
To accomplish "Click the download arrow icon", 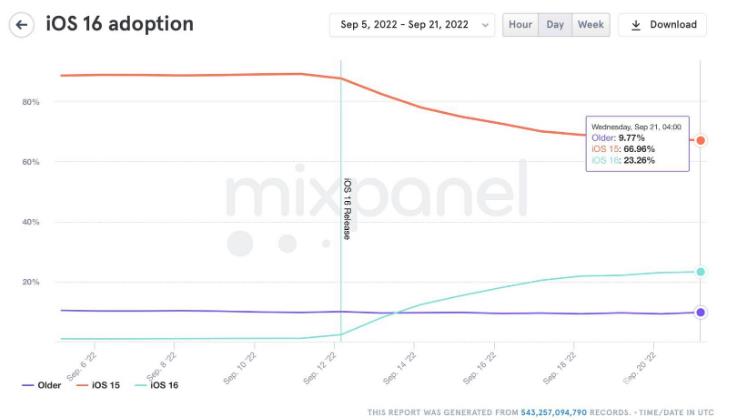I will [636, 25].
